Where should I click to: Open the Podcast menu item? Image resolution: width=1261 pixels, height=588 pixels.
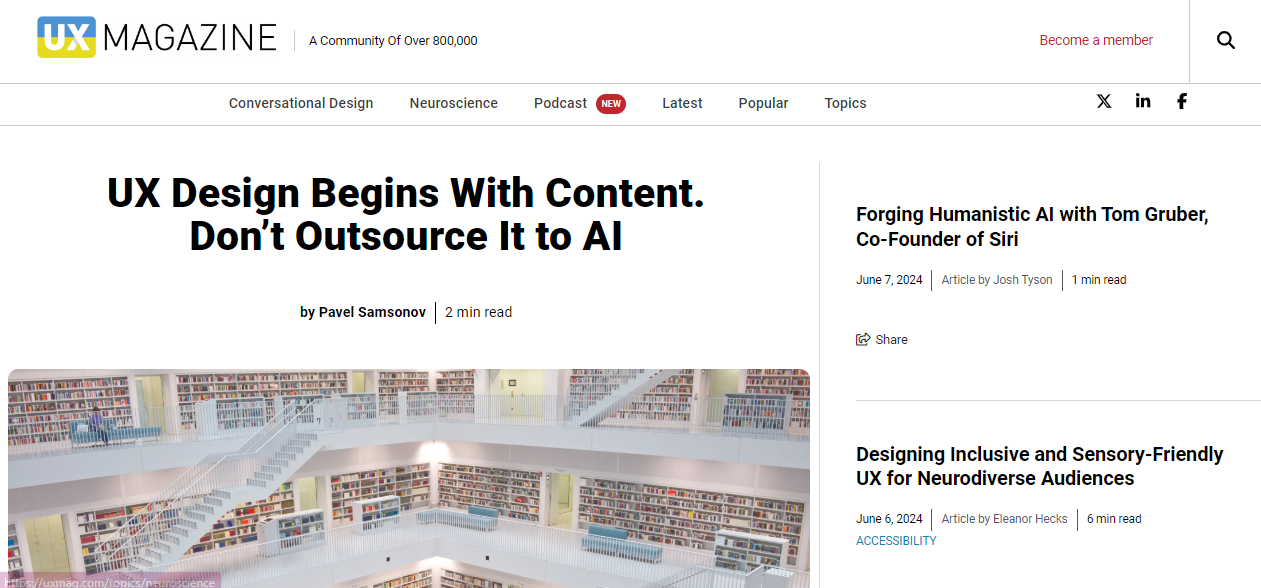click(x=560, y=103)
